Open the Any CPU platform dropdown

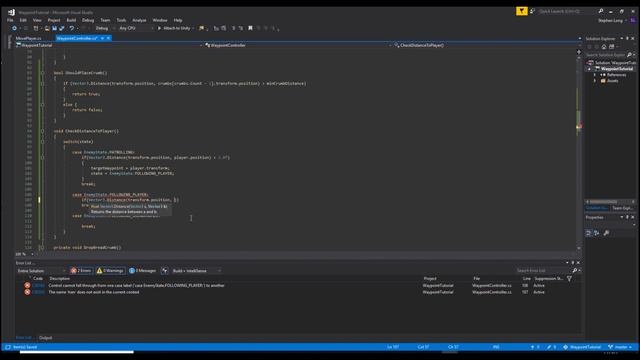pos(136,28)
